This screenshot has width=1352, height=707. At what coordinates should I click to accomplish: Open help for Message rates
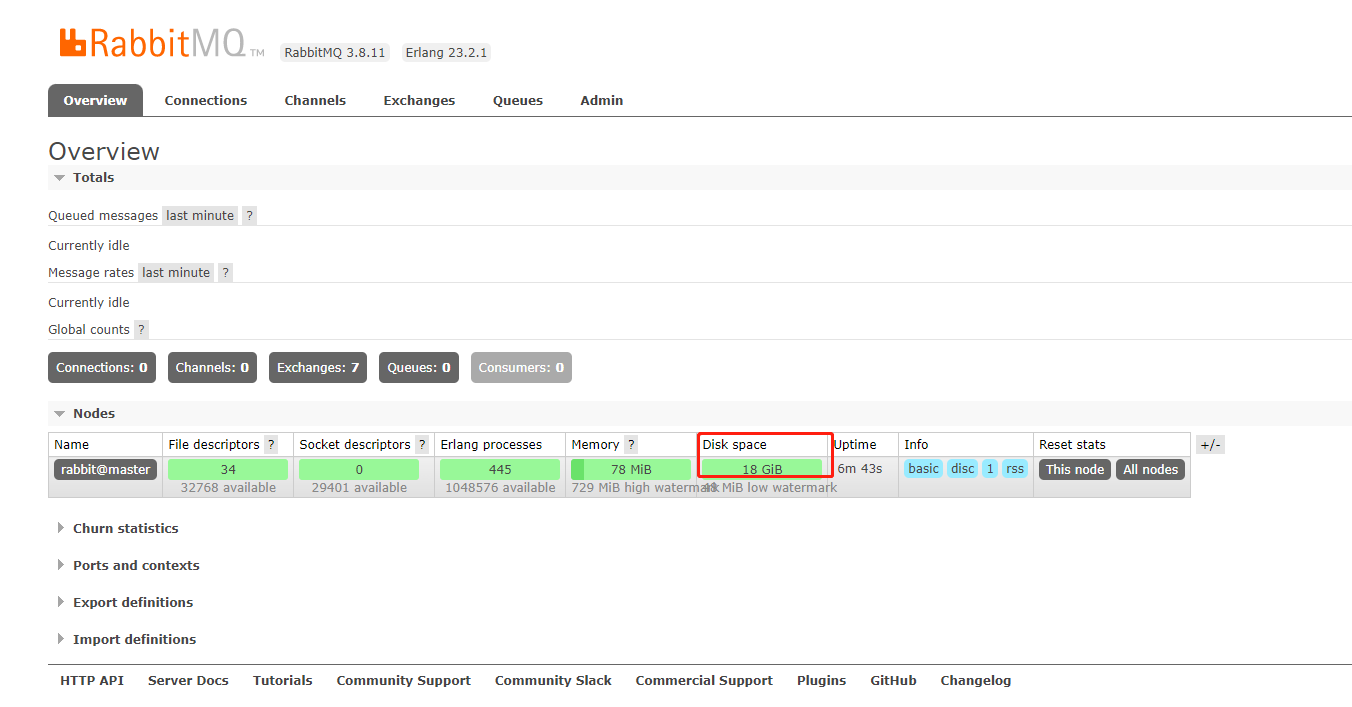click(x=226, y=273)
